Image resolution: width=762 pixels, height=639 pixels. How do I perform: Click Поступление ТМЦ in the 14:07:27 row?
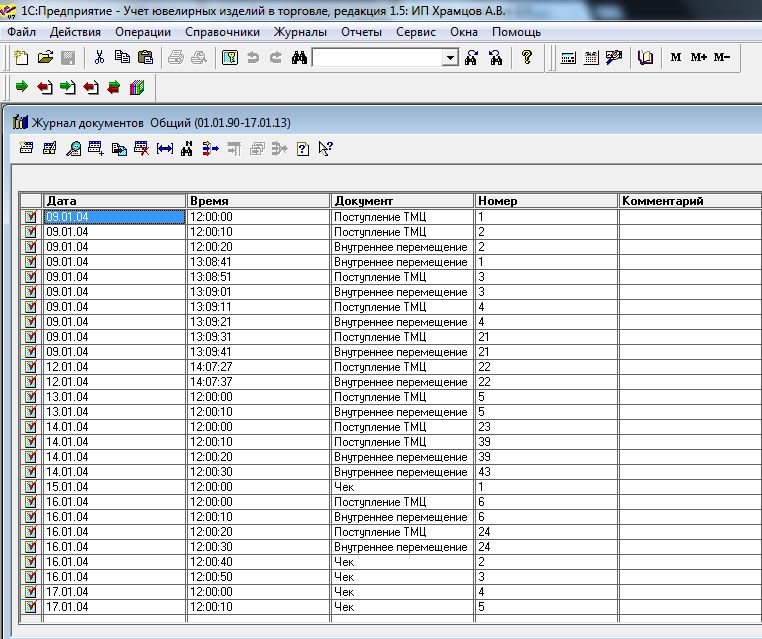402,367
